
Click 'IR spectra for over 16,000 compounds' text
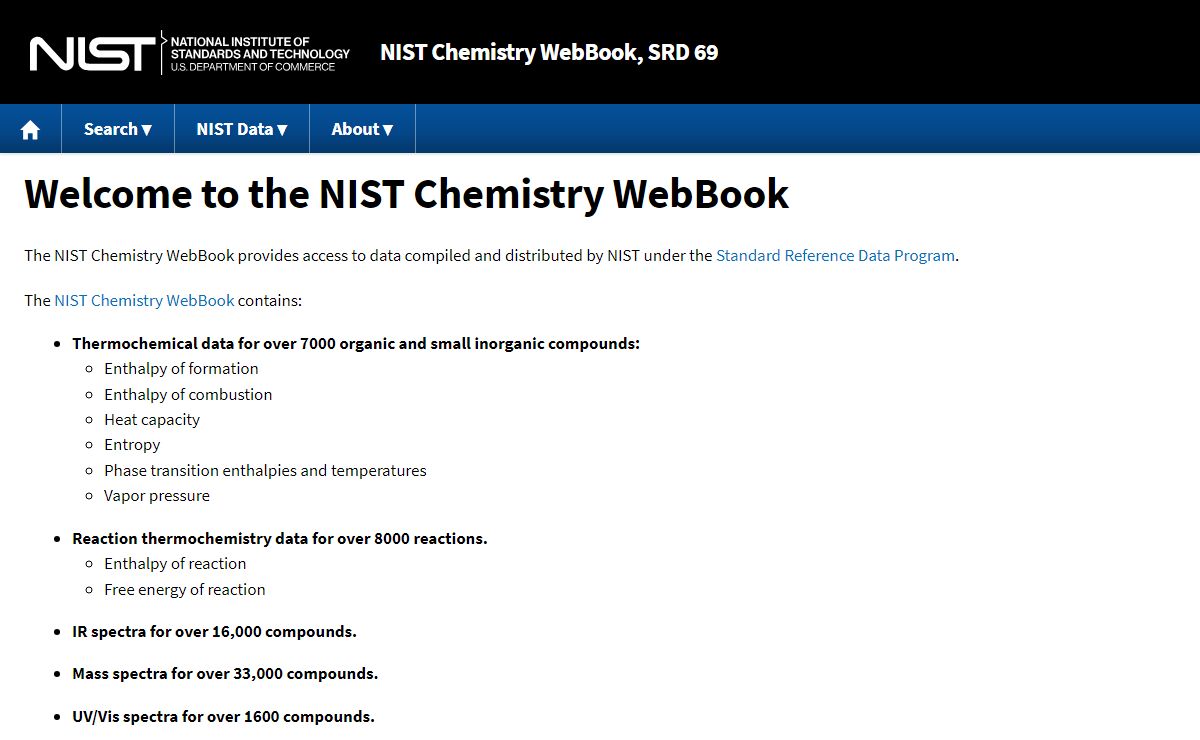[214, 631]
